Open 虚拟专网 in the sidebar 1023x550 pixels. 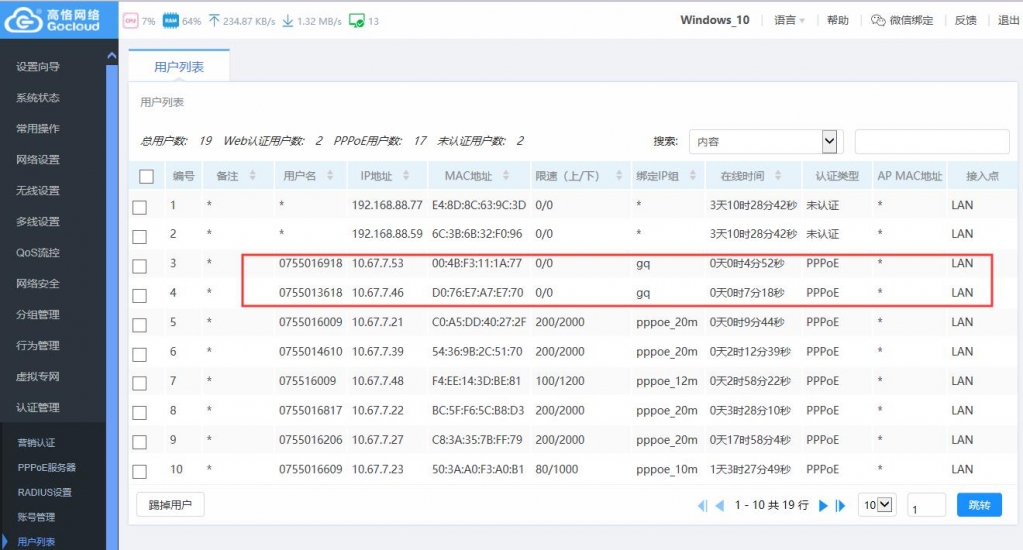38,376
